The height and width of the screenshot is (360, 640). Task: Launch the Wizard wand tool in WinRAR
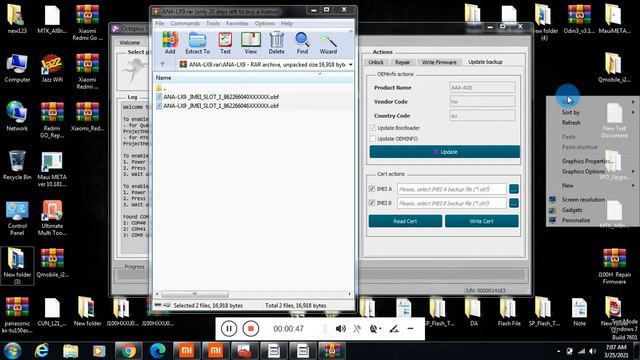coord(328,43)
